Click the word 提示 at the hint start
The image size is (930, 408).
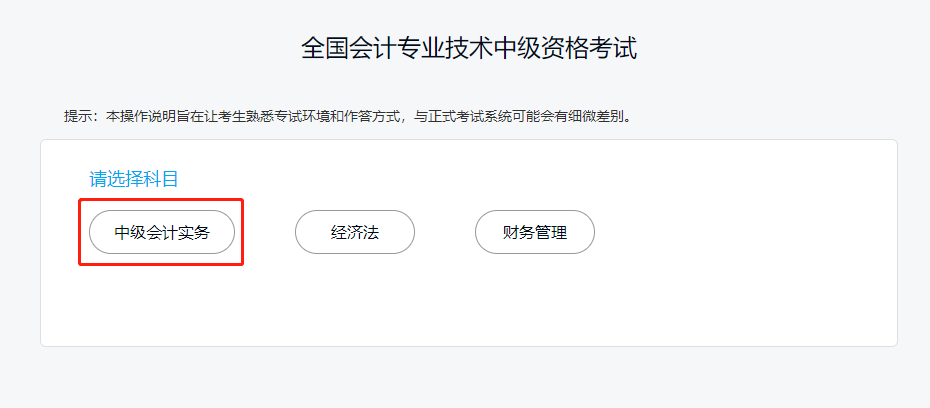pos(78,116)
